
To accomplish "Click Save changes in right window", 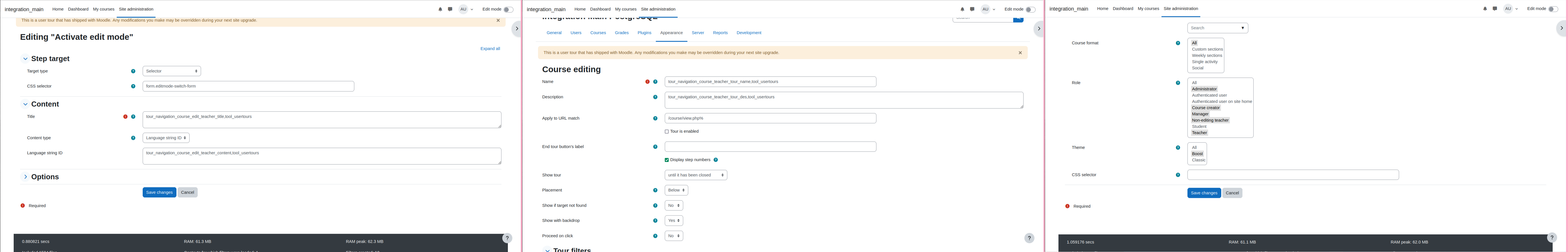I will click(1204, 193).
